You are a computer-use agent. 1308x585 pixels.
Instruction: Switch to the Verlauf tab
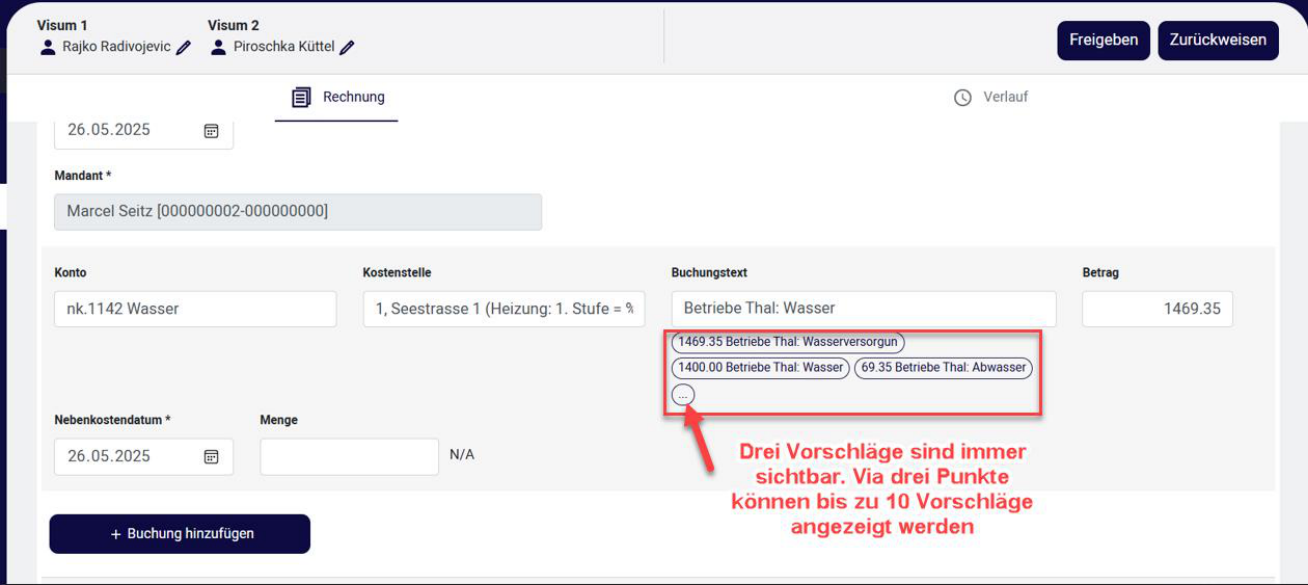(x=991, y=98)
